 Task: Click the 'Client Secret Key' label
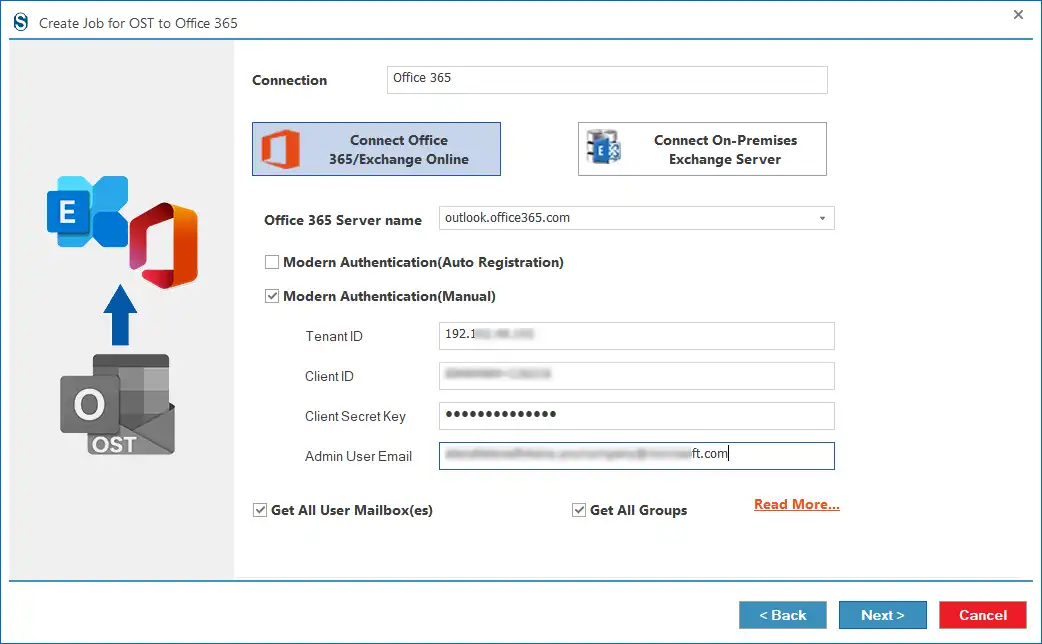pos(355,416)
